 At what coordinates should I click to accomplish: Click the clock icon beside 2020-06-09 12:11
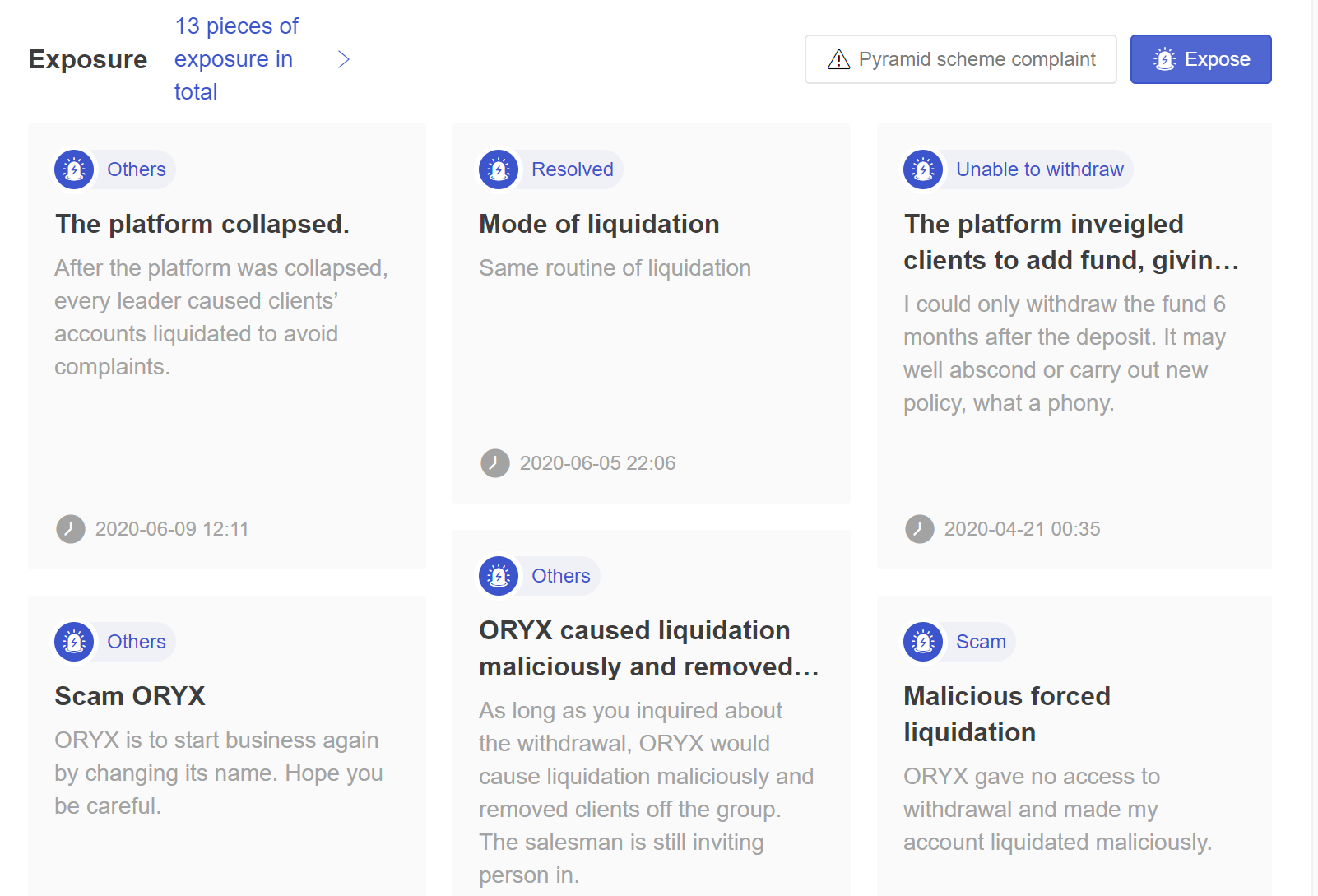click(71, 529)
